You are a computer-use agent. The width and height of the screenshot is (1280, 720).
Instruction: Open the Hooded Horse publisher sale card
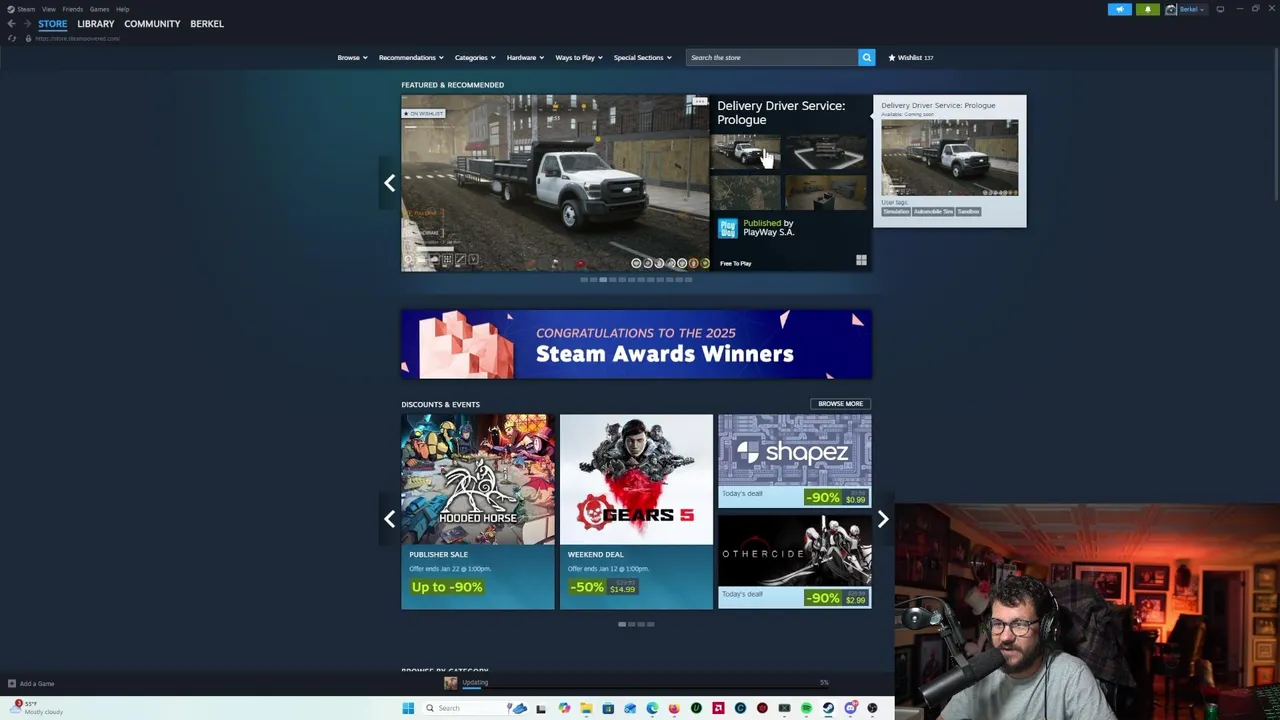coord(477,512)
